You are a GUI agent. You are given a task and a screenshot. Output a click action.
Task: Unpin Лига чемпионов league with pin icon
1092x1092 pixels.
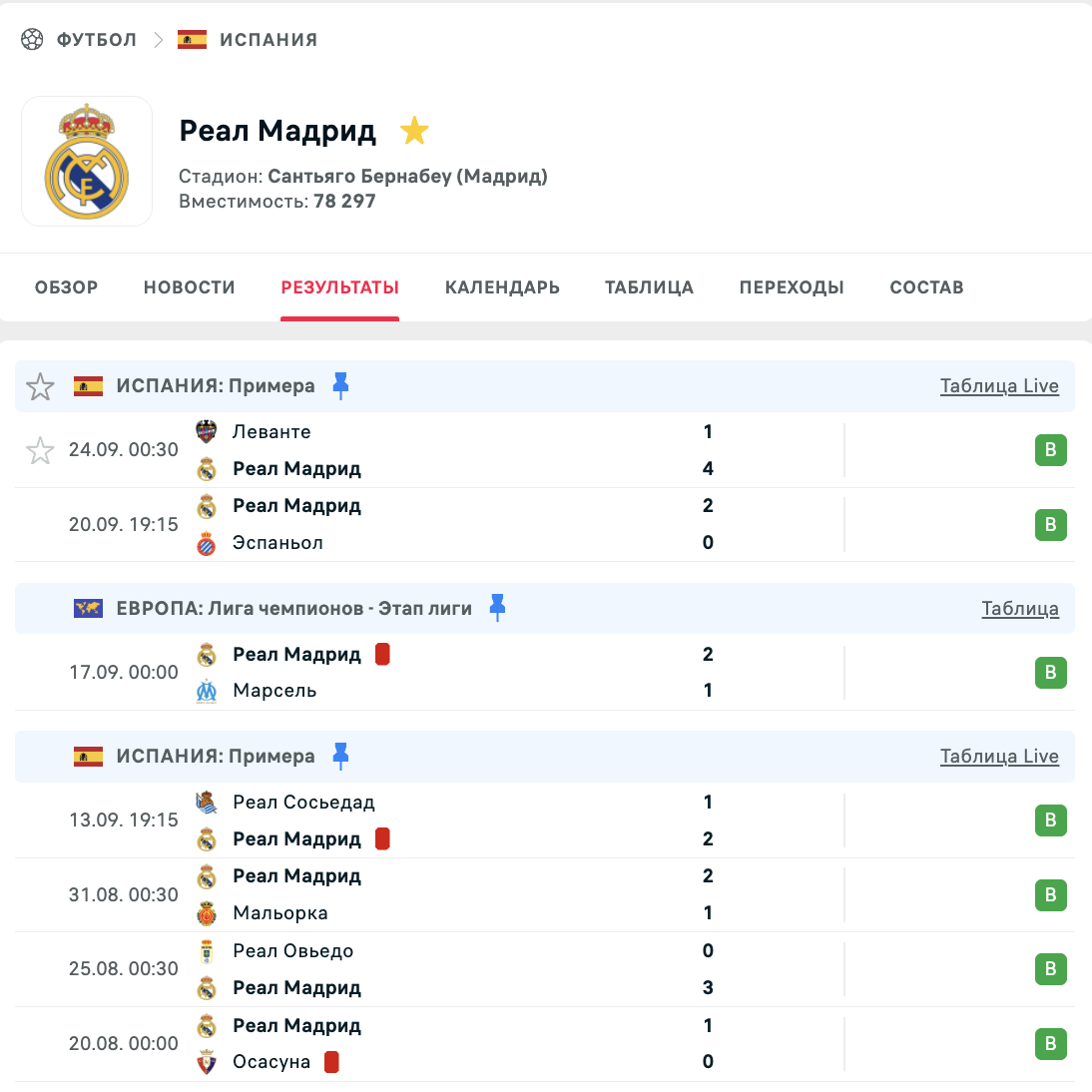pyautogui.click(x=497, y=608)
